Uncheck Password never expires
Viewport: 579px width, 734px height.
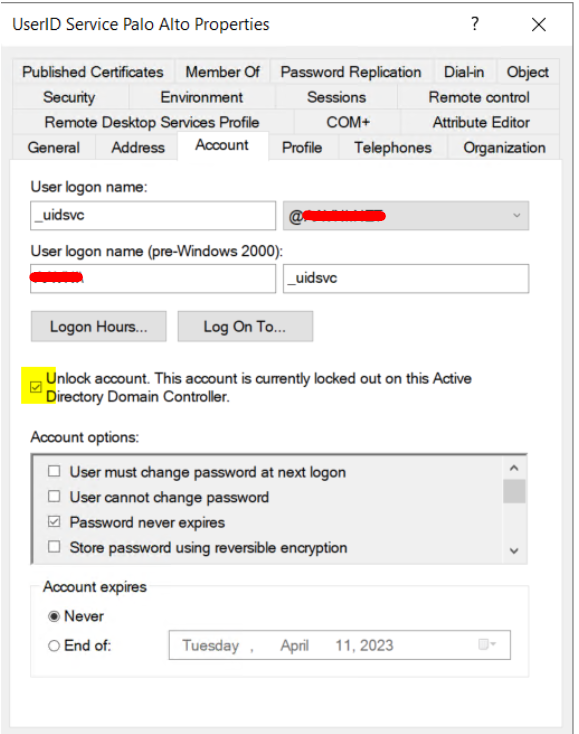coord(54,521)
